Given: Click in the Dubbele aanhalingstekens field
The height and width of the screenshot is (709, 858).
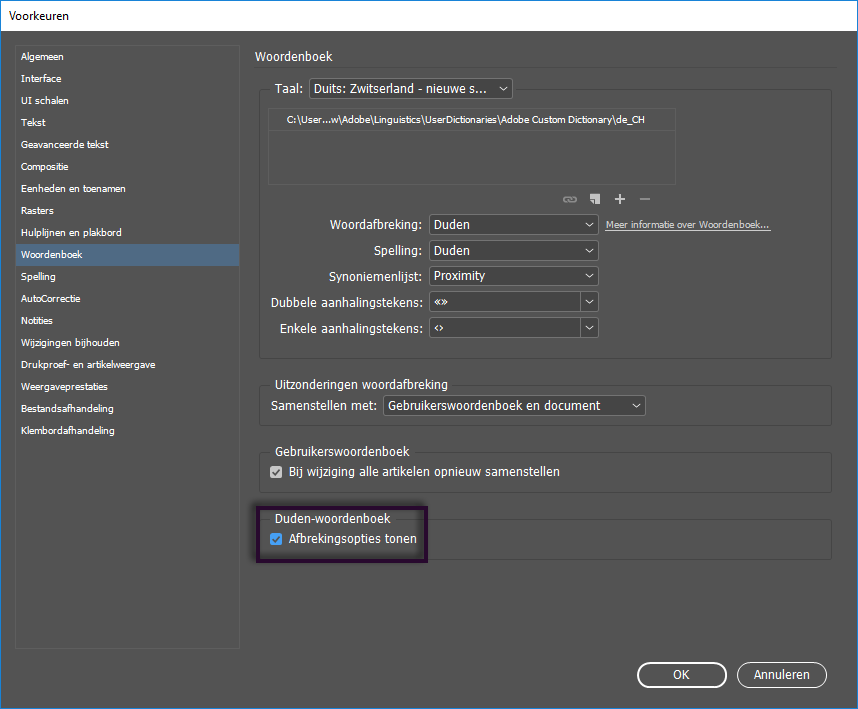Looking at the screenshot, I should (505, 302).
